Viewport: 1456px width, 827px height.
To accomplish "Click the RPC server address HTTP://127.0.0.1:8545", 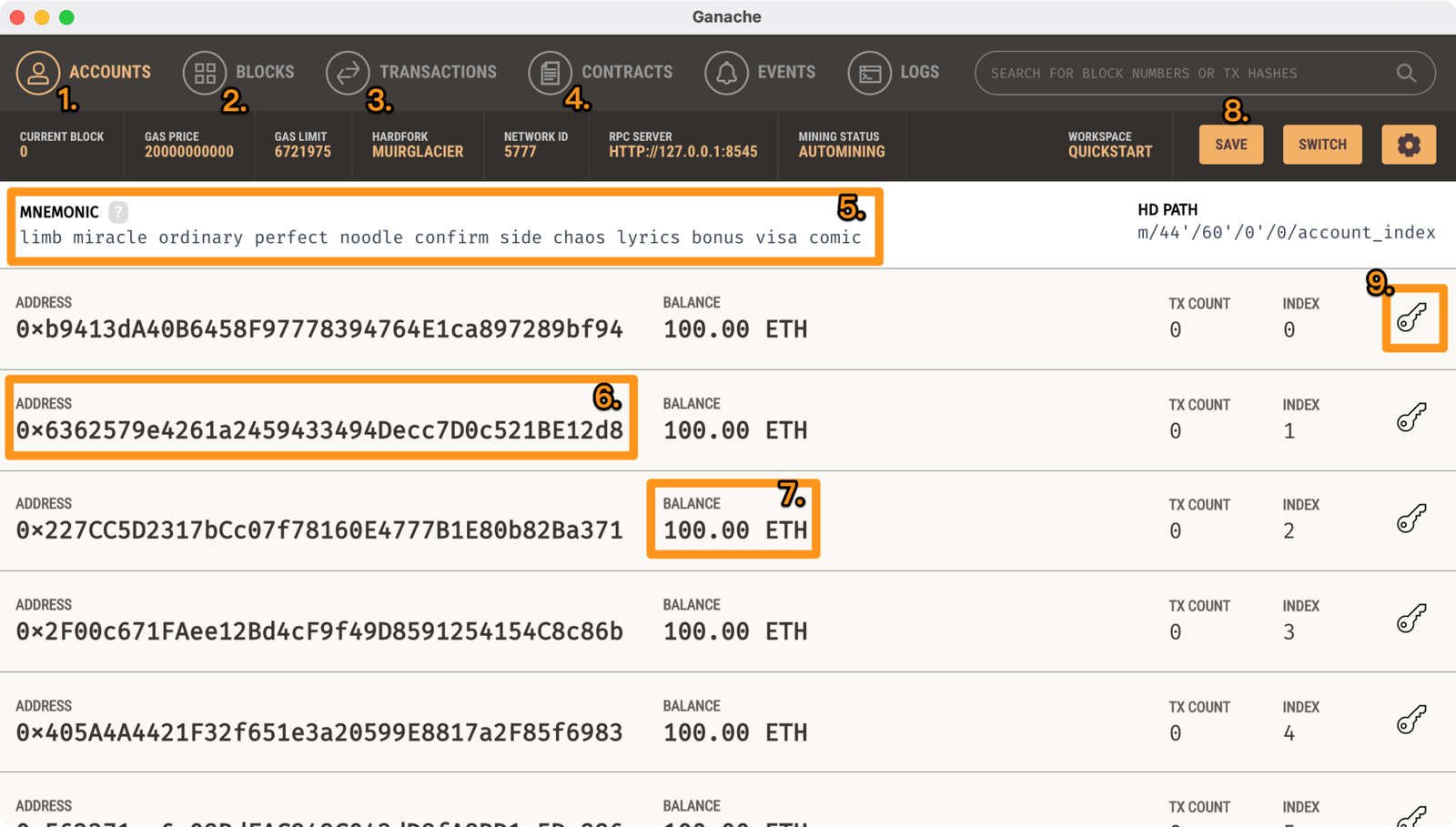I will click(x=682, y=152).
